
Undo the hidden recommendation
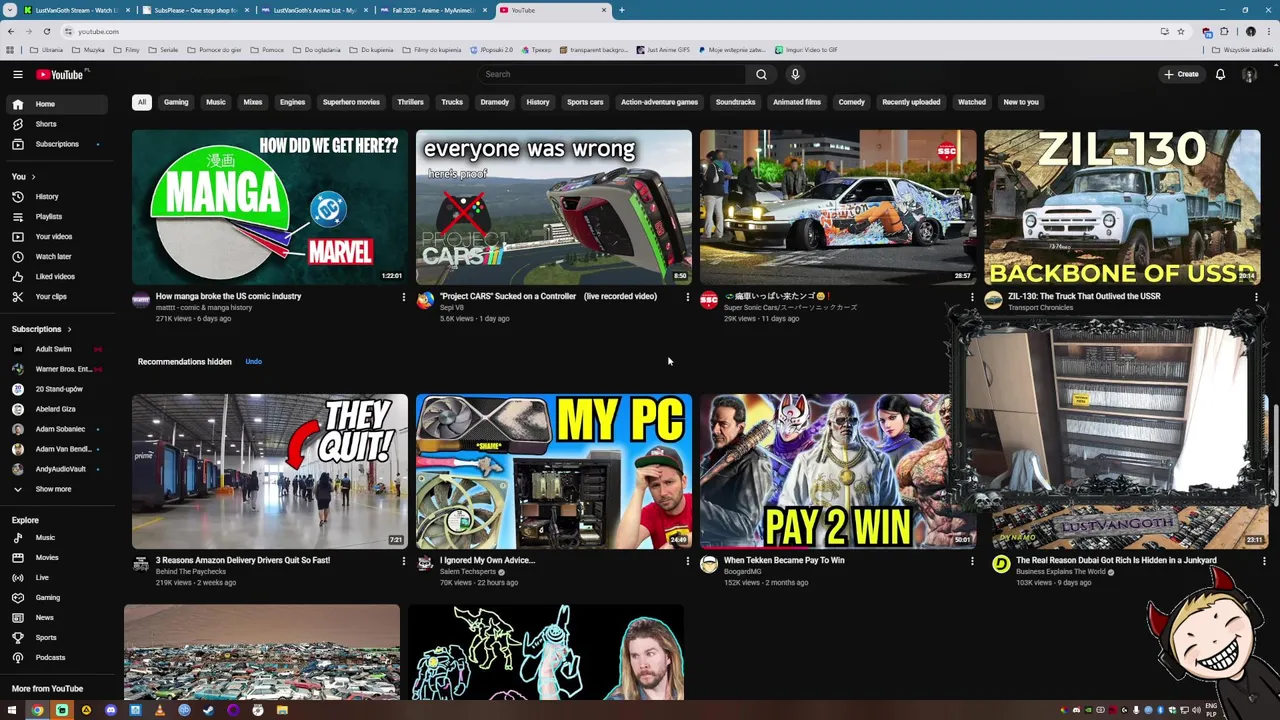coord(254,362)
